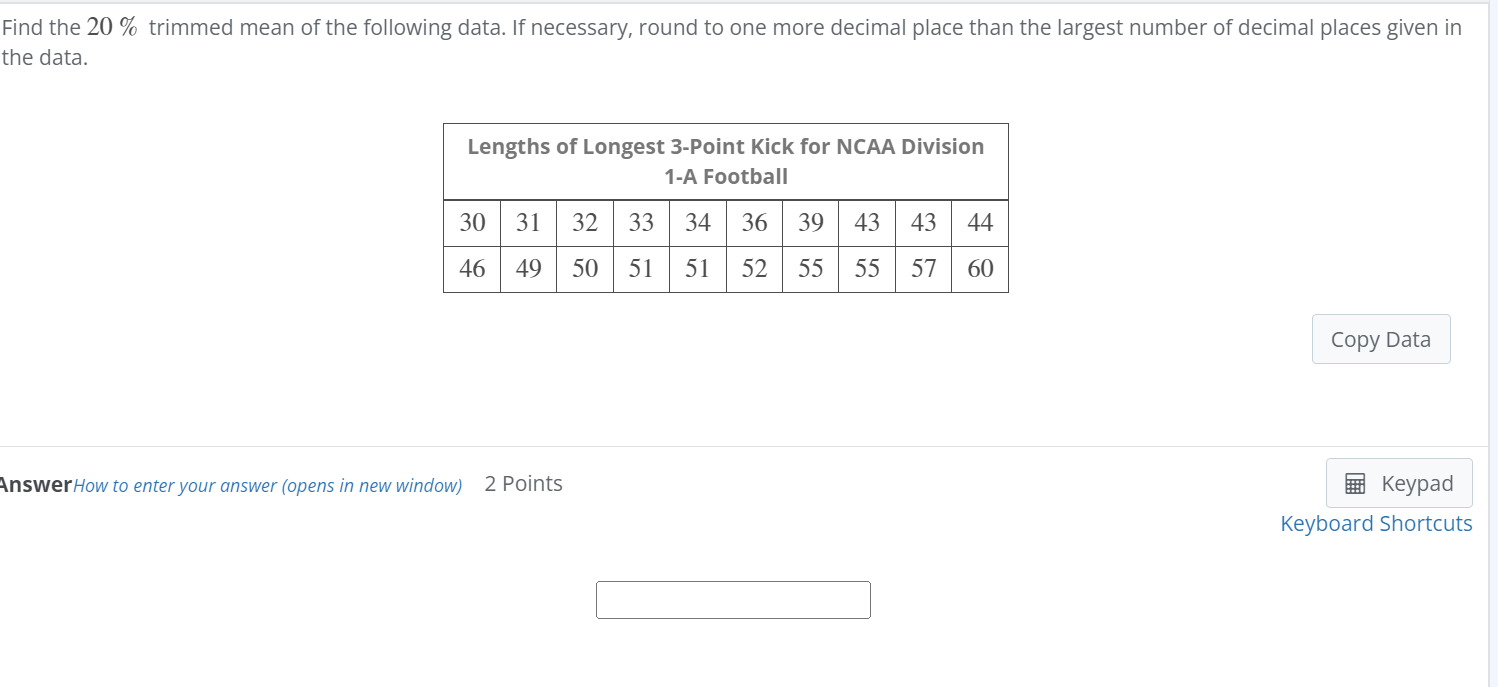
Task: Click inside the answer input box
Action: point(733,599)
